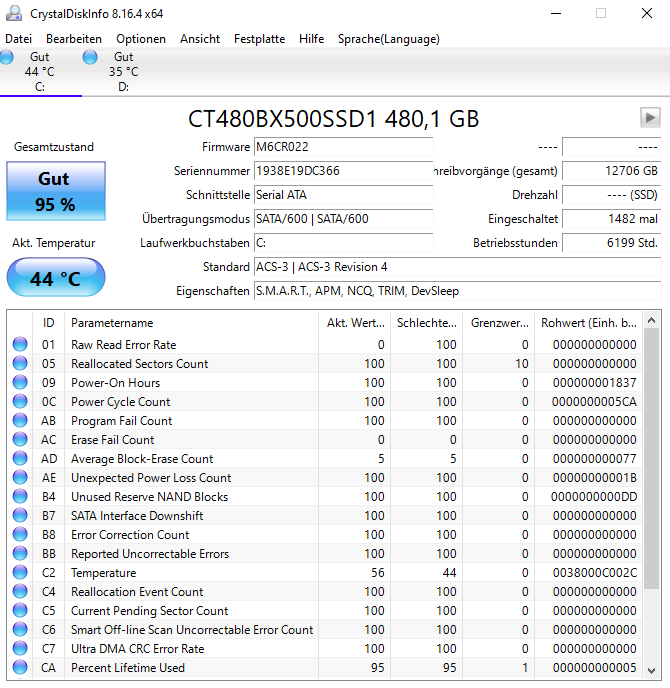This screenshot has height=688, width=670.
Task: Open the Festplatte menu
Action: (x=259, y=39)
